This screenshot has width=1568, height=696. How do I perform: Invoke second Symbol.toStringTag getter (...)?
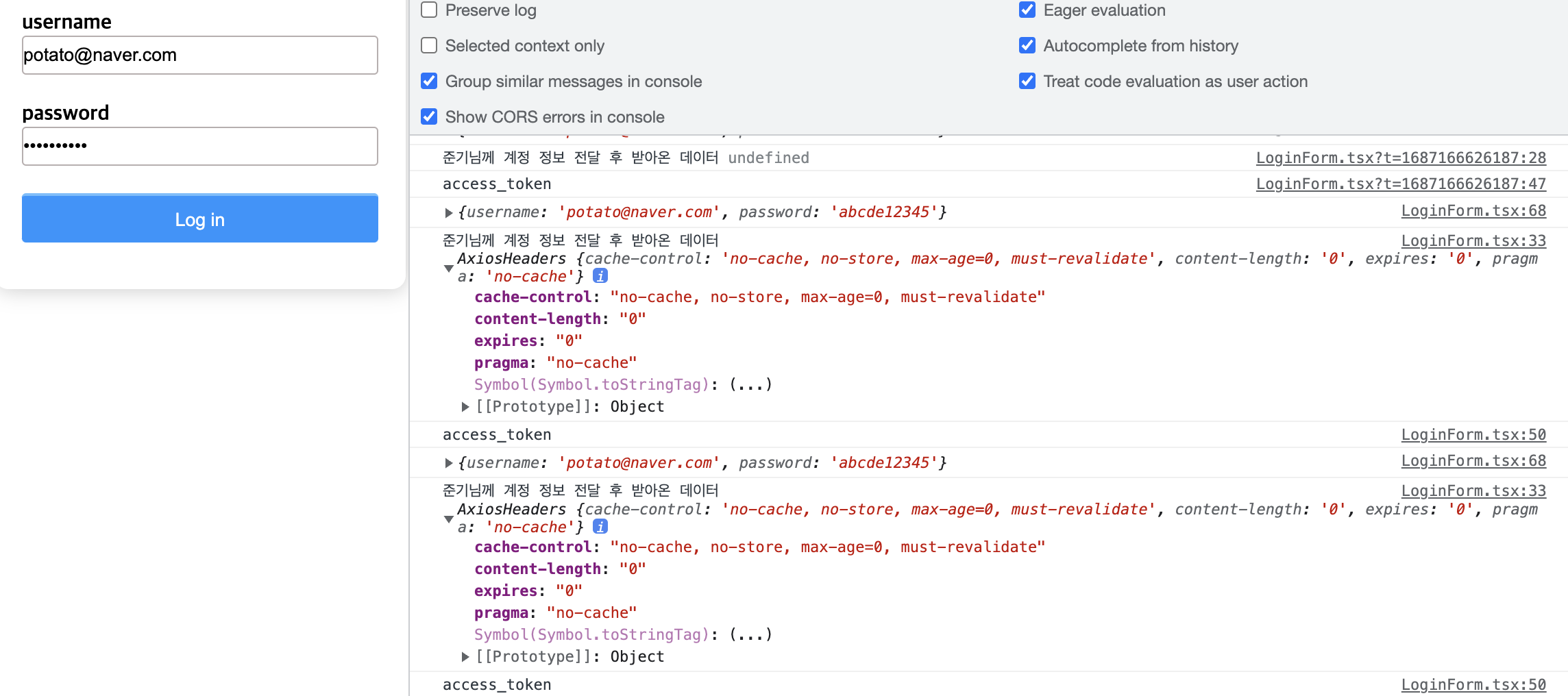coord(750,634)
